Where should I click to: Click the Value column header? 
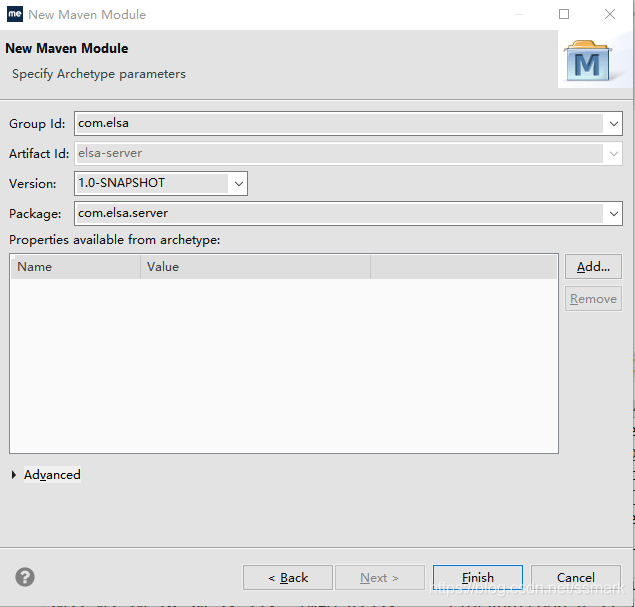[x=255, y=267]
